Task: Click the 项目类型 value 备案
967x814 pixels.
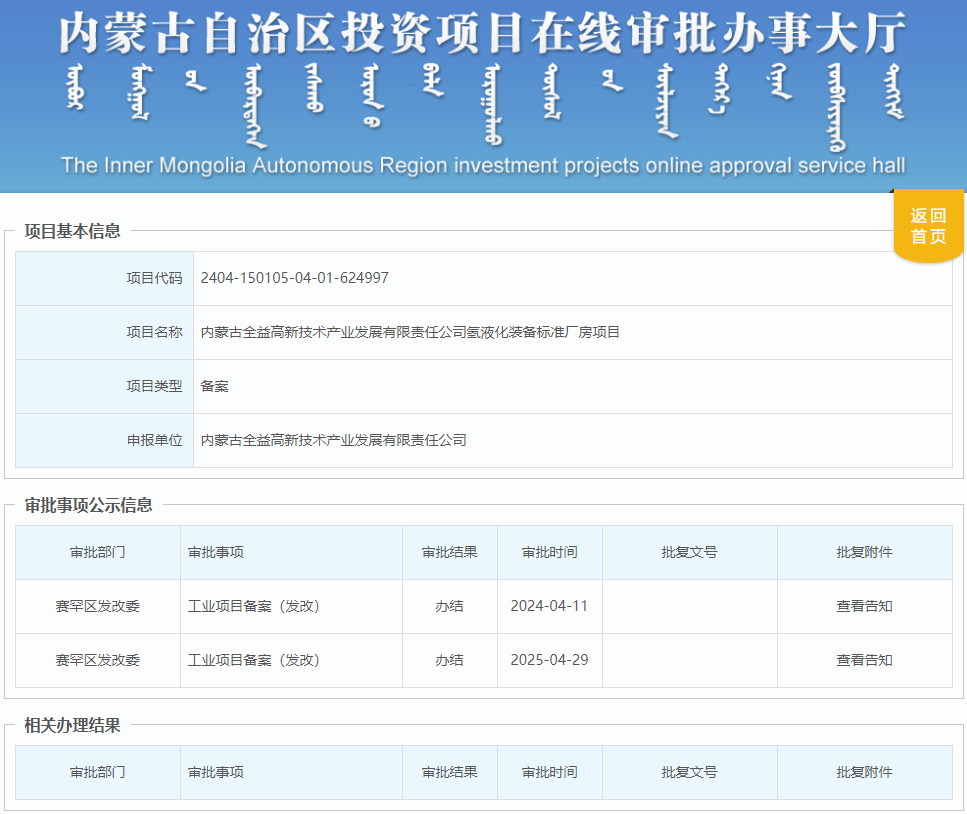Action: [x=215, y=386]
